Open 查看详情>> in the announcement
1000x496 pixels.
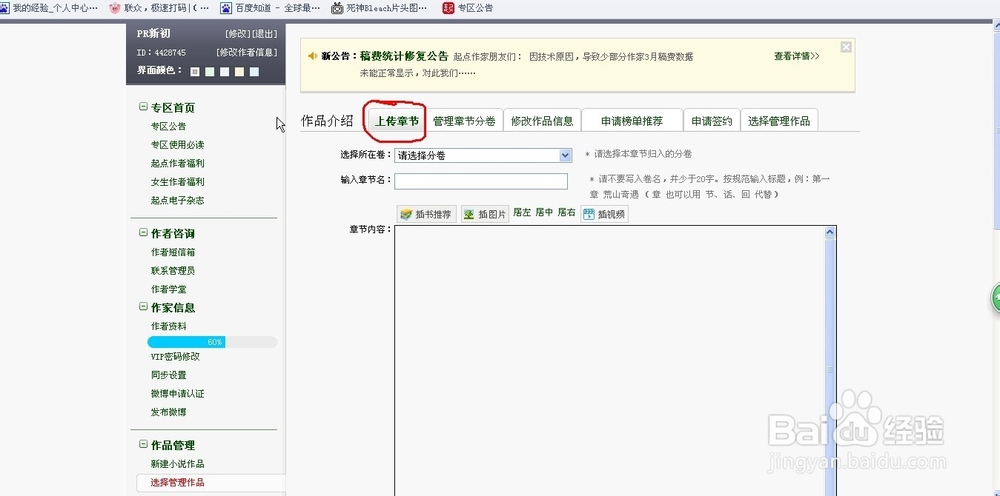797,56
